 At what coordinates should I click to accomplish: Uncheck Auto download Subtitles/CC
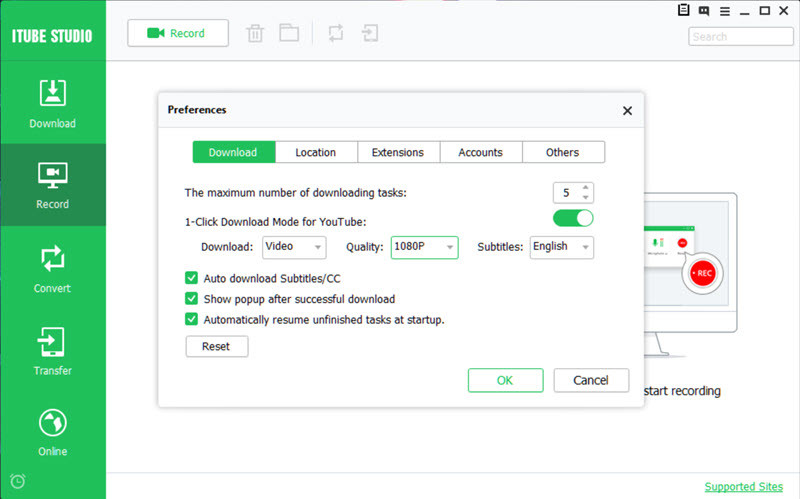pyautogui.click(x=191, y=278)
